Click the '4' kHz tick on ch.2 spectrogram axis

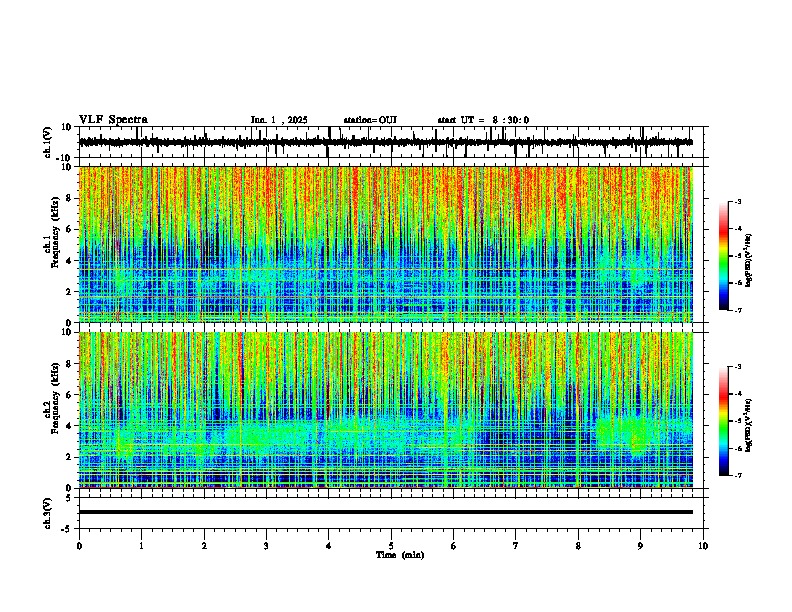click(70, 426)
